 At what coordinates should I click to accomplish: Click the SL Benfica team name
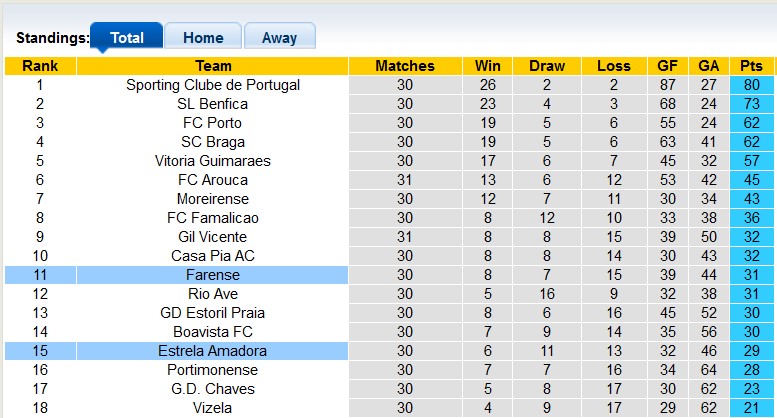point(213,104)
